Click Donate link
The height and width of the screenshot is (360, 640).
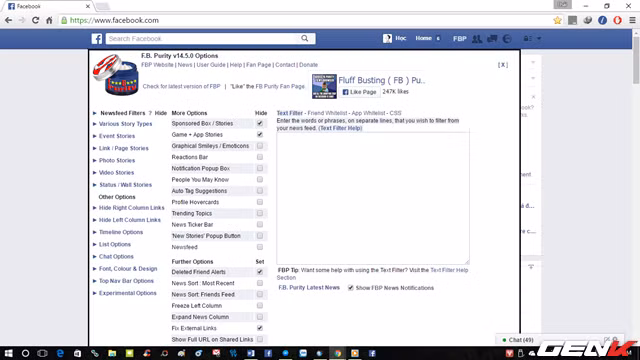click(308, 65)
